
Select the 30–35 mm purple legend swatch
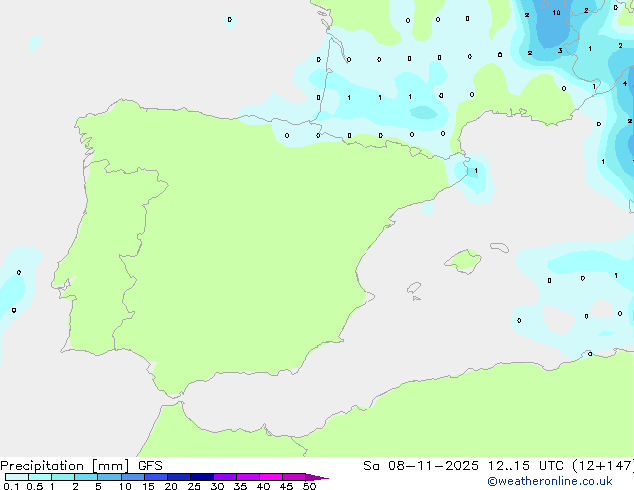coord(225,477)
